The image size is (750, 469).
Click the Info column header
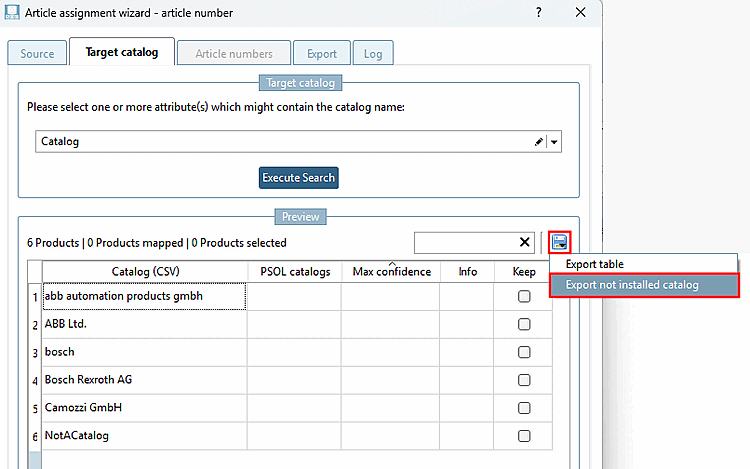[x=467, y=272]
